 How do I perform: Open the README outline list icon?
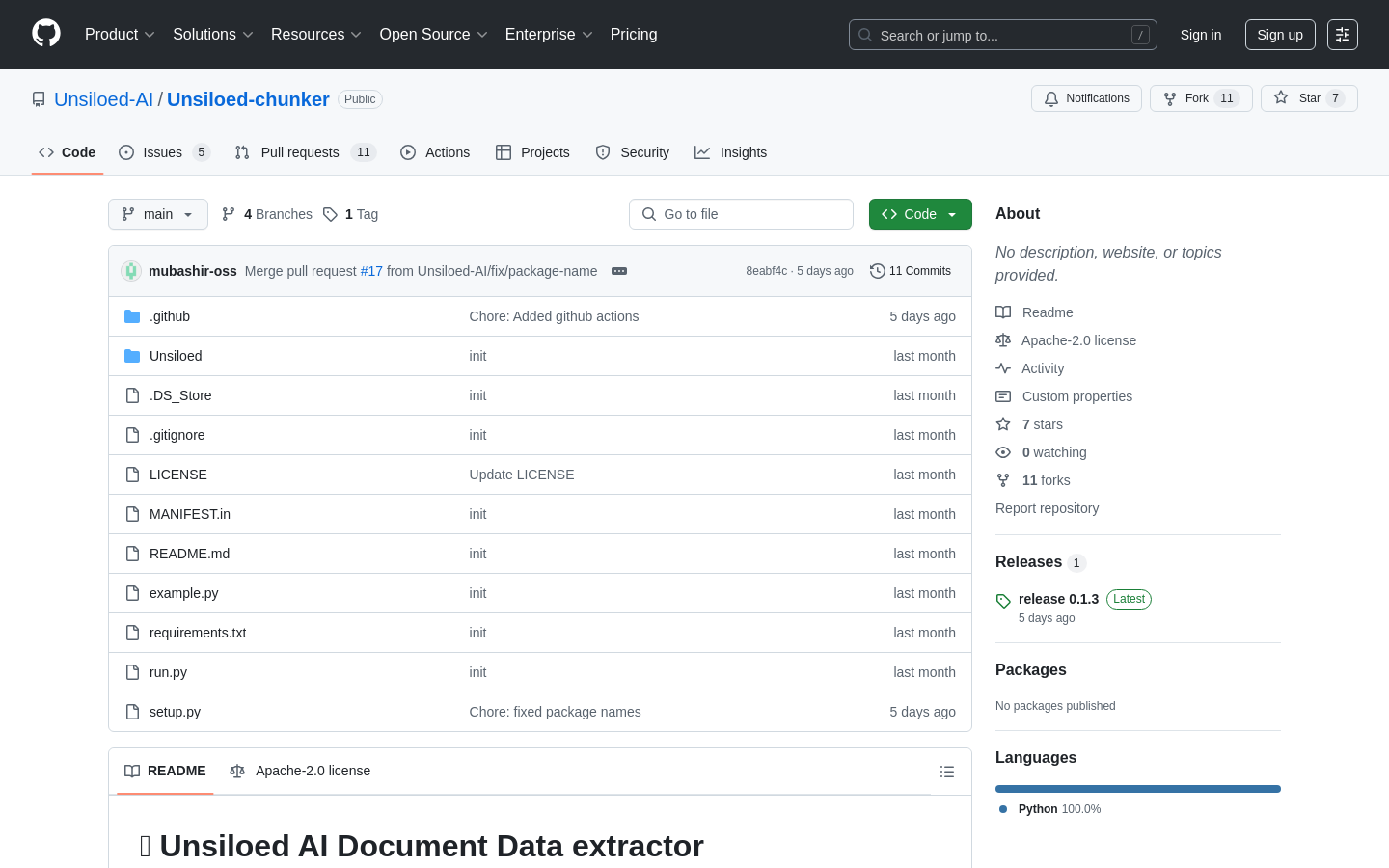pyautogui.click(x=947, y=772)
